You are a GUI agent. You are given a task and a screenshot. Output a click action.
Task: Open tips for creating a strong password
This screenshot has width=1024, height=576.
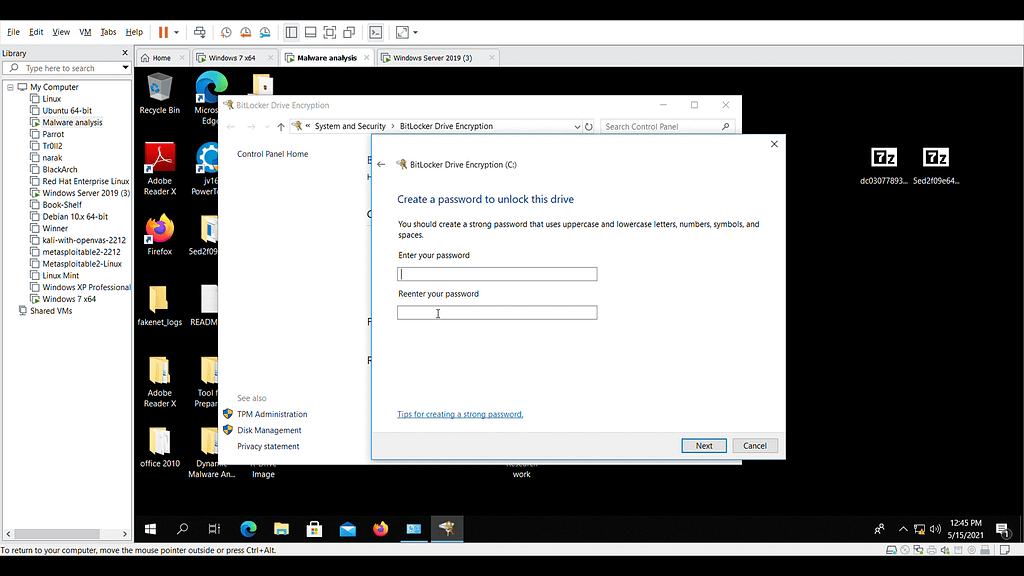tap(460, 414)
